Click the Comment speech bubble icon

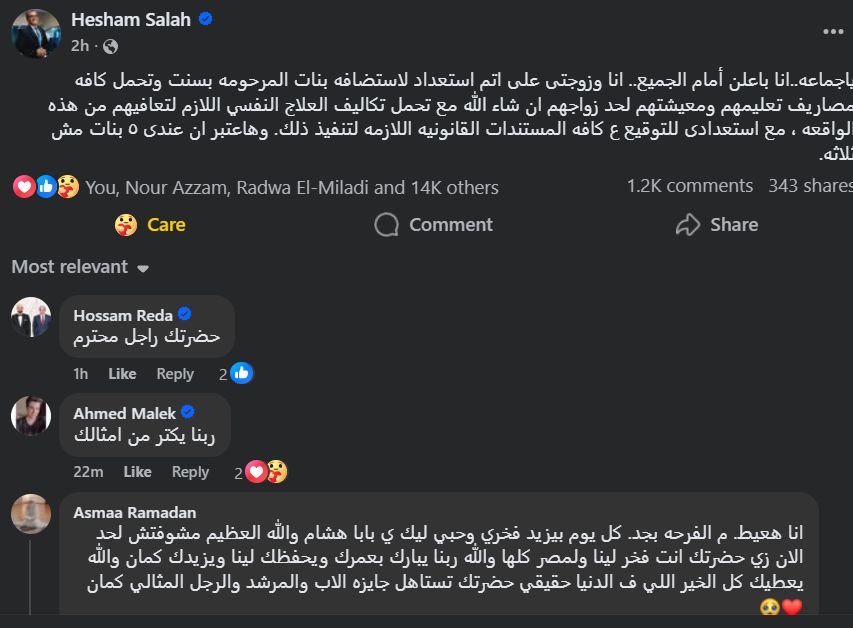click(x=387, y=224)
